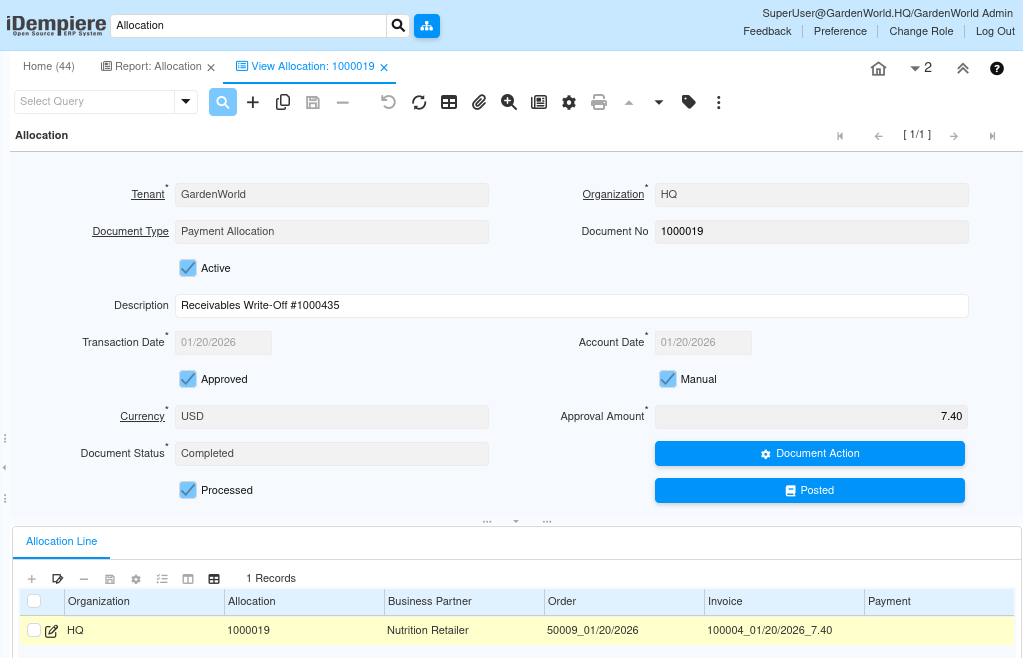Expand the Select Query dropdown

(x=186, y=102)
